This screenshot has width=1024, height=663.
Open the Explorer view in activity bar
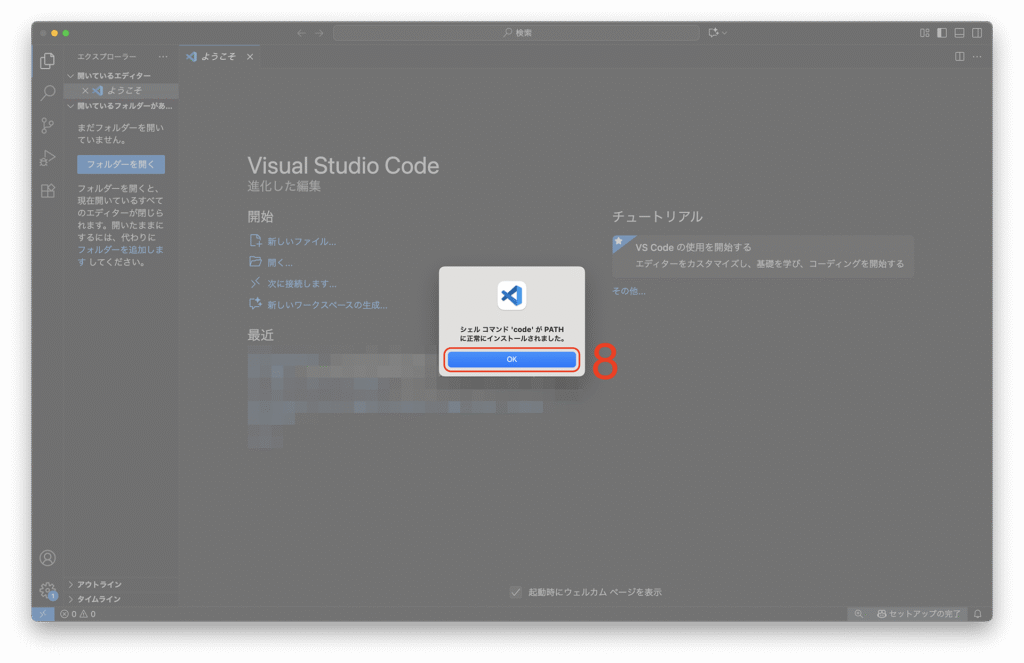tap(47, 61)
